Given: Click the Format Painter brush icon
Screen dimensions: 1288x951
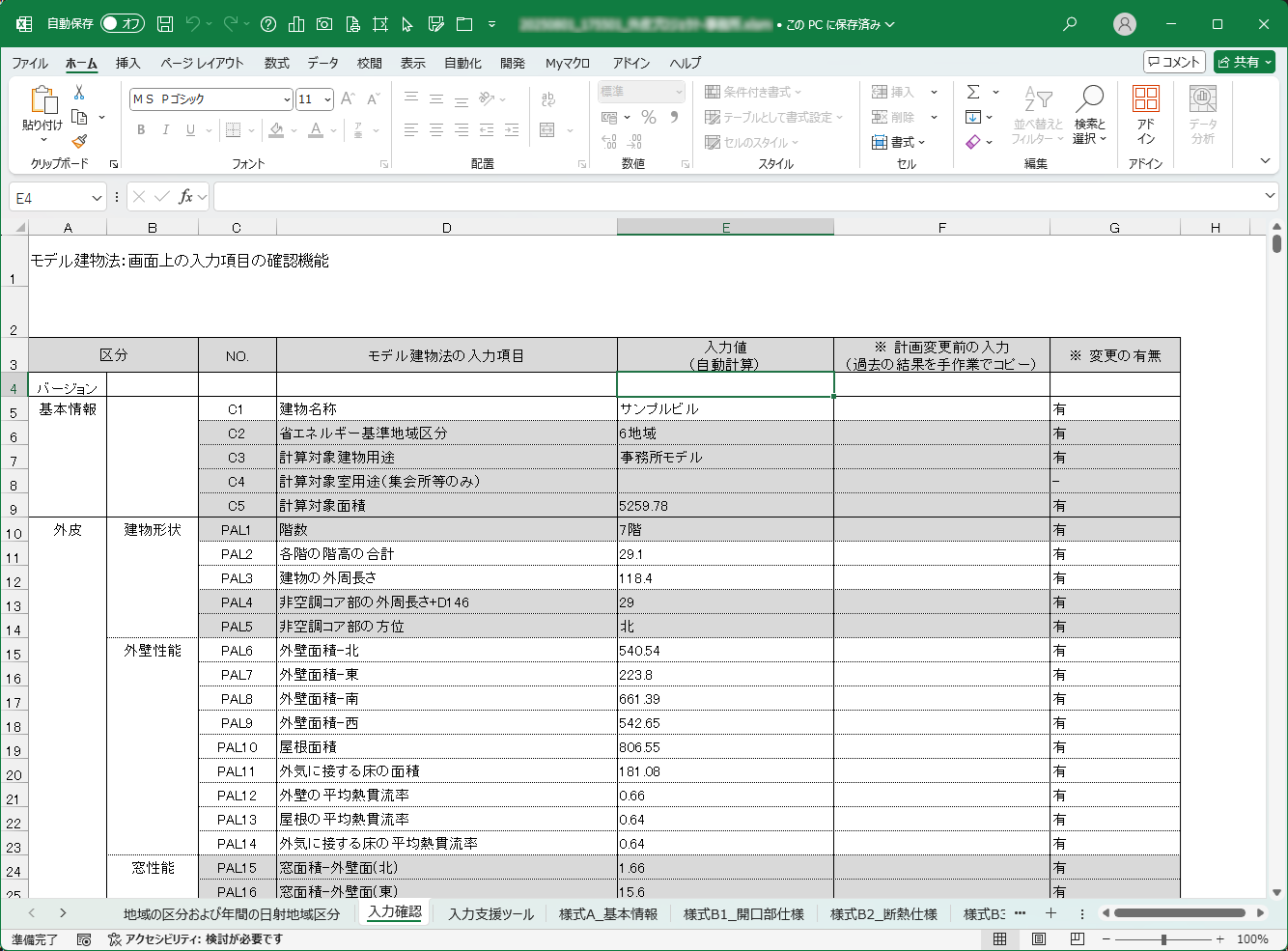Looking at the screenshot, I should pyautogui.click(x=79, y=141).
